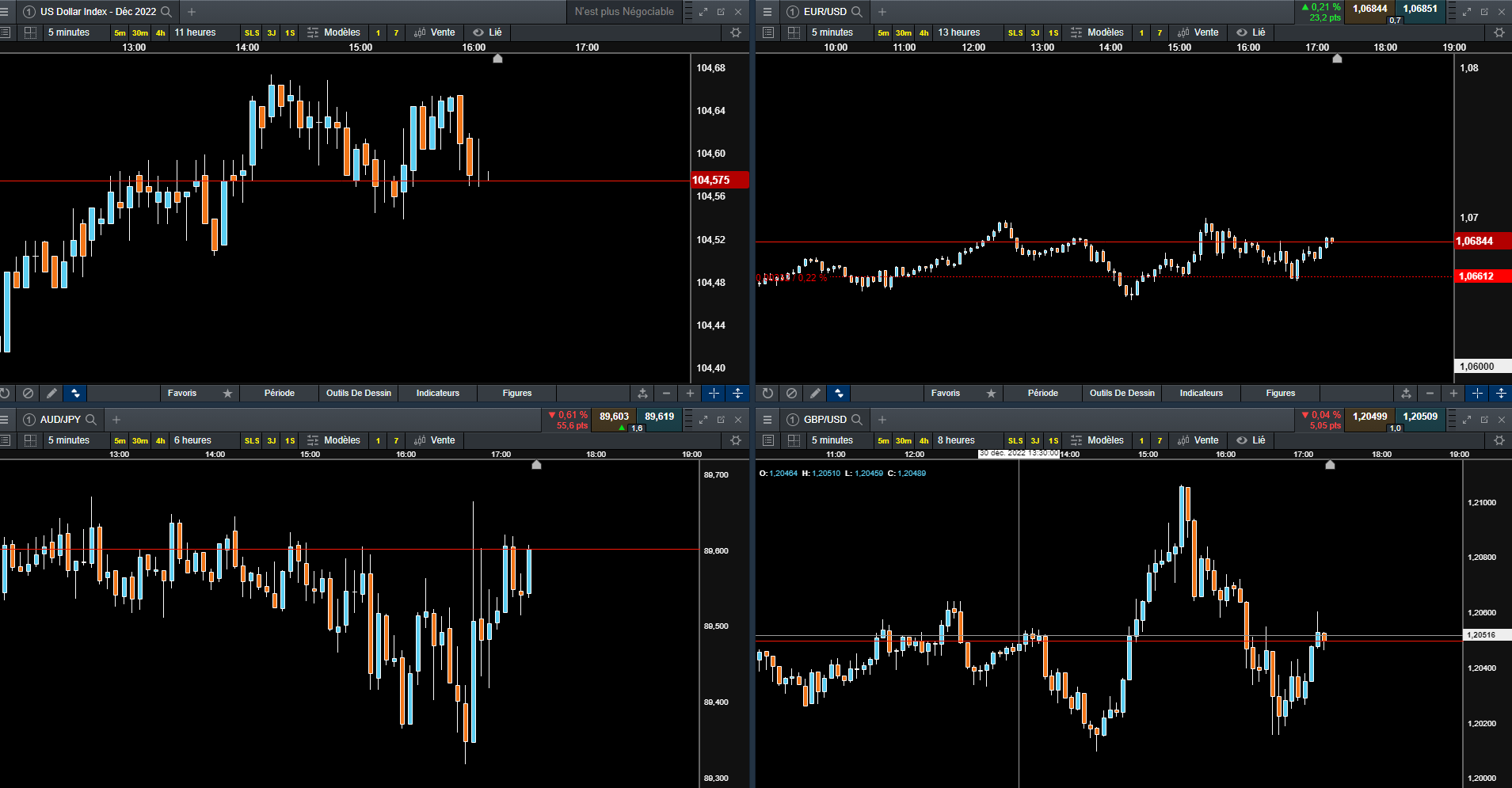
Task: Open Indicateurs menu under US Dollar chart
Action: [438, 393]
